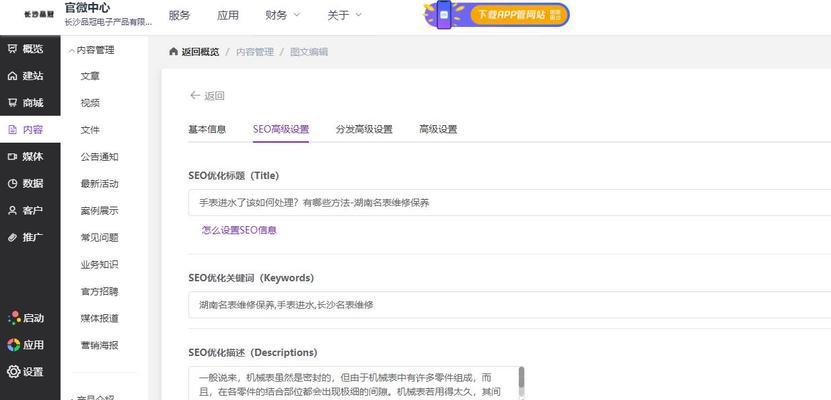Open 公告通知 in the content submenu
This screenshot has width=831, height=400.
pyautogui.click(x=100, y=157)
